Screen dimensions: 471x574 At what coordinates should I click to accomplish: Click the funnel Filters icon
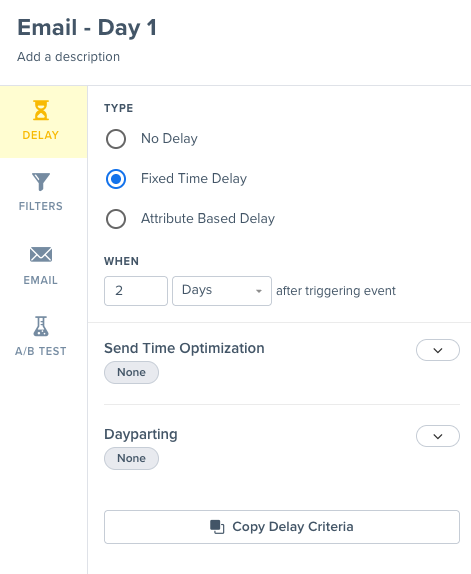[41, 182]
